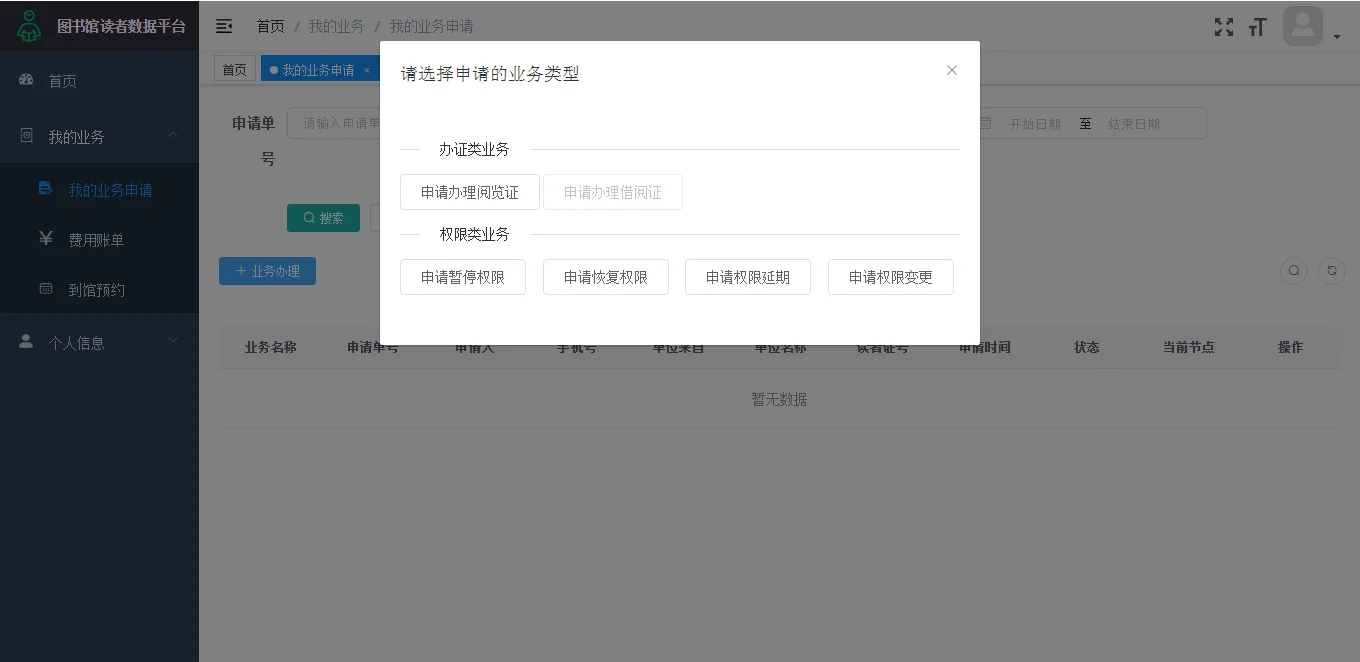Click the blue 业务办理 button
This screenshot has height=662, width=1360.
267,271
